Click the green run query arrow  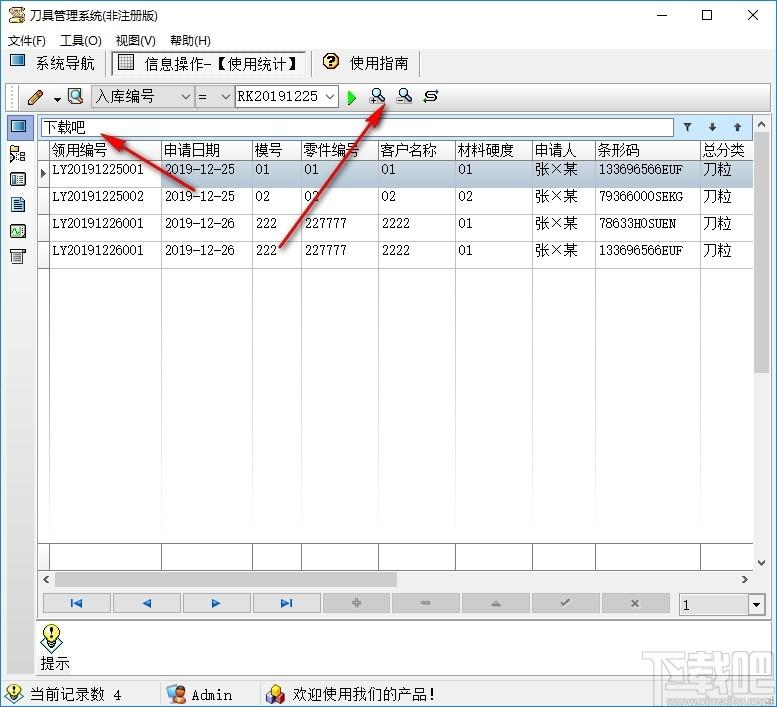point(351,97)
